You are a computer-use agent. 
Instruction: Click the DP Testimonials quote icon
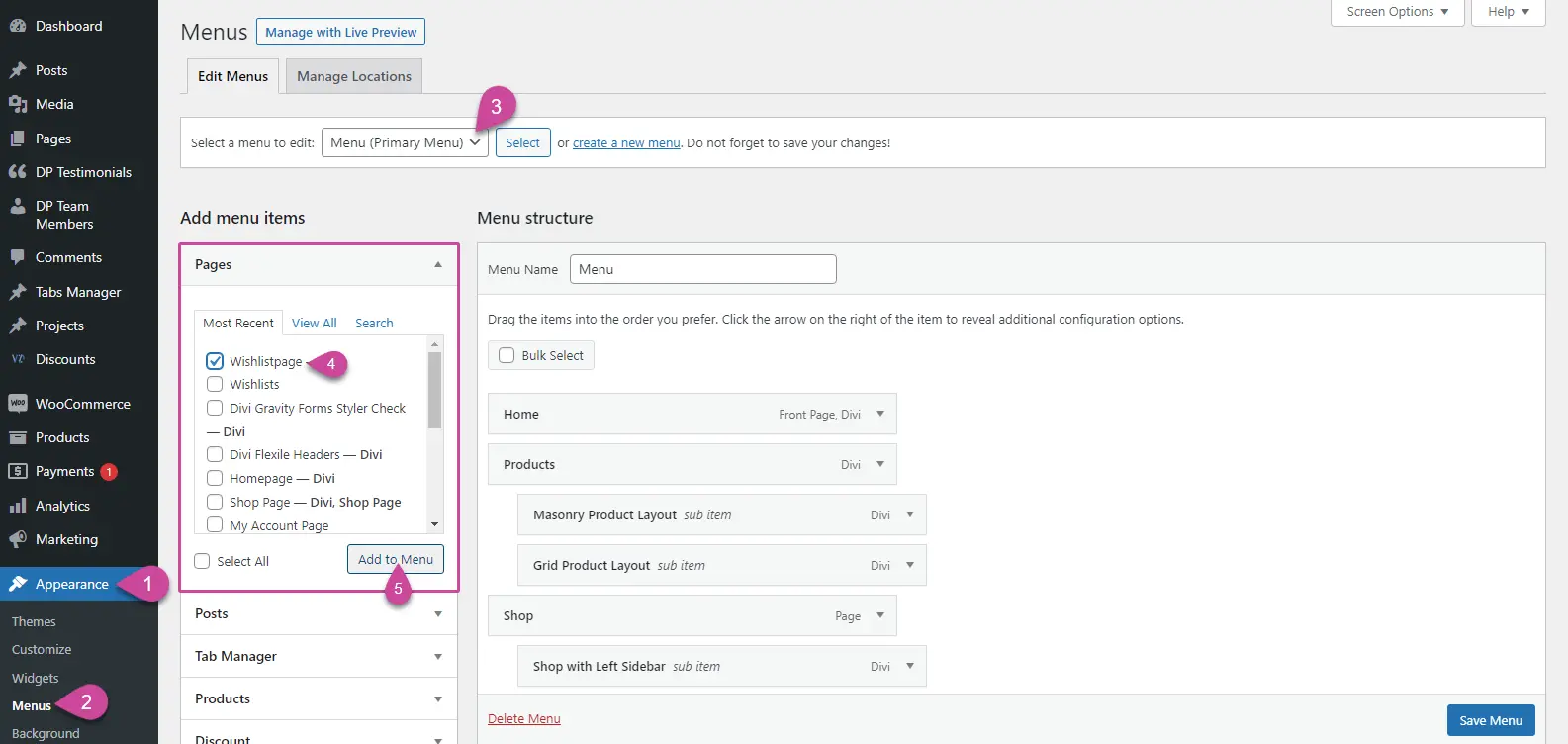click(18, 172)
